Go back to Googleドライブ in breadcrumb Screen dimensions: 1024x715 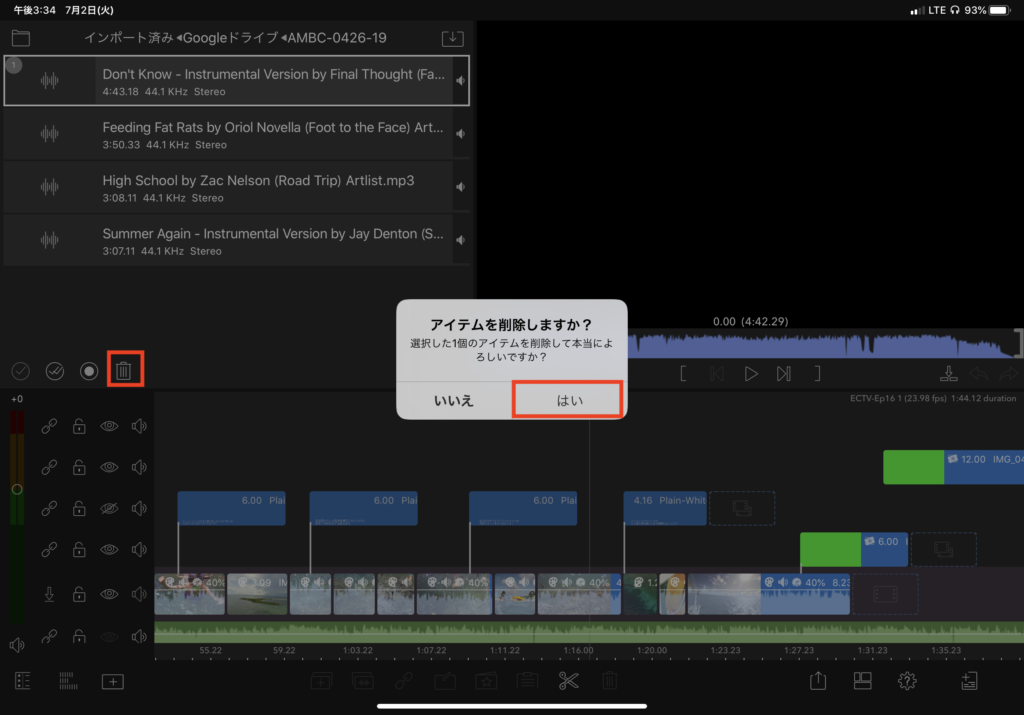[229, 38]
